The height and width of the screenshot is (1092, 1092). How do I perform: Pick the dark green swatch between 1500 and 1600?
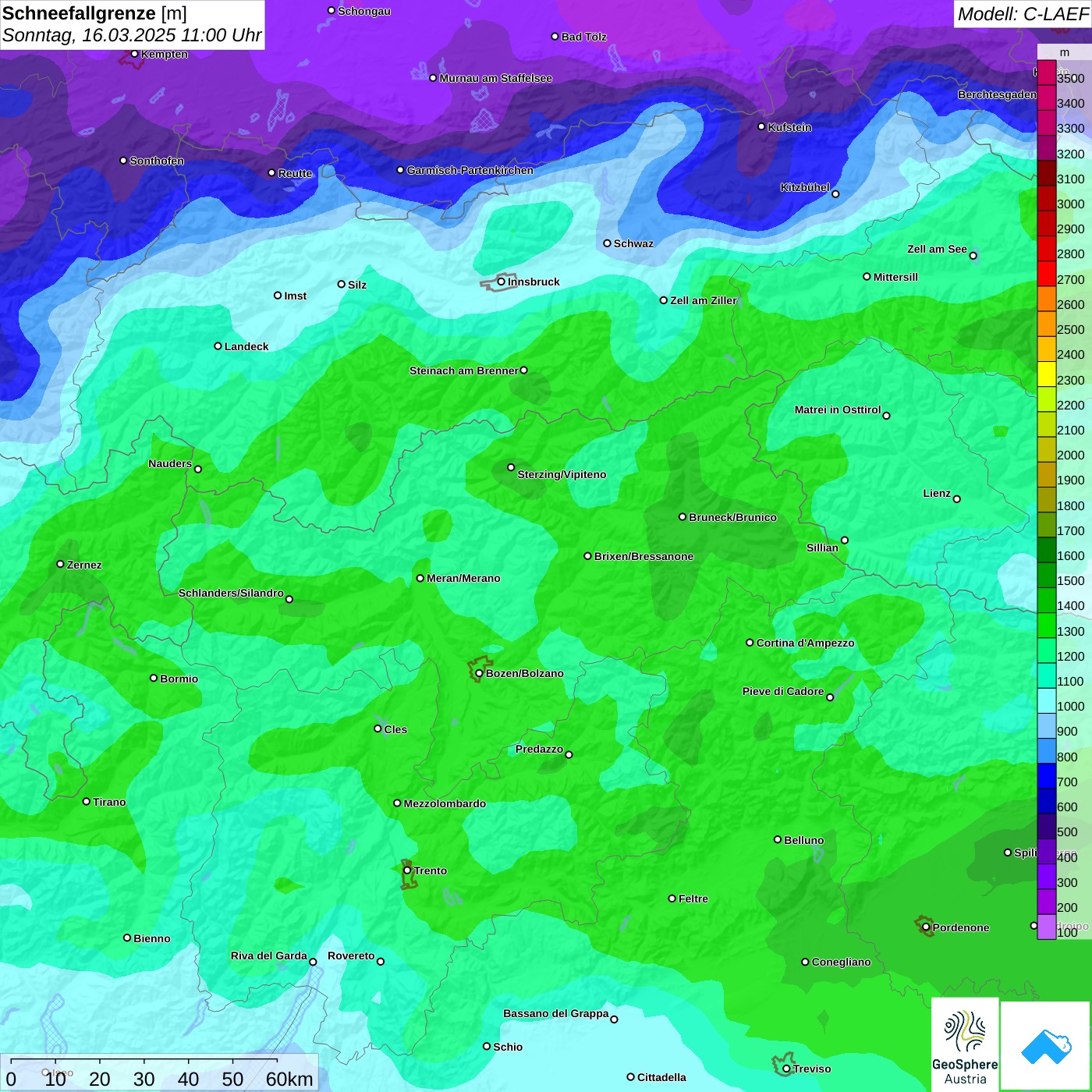point(1047,574)
